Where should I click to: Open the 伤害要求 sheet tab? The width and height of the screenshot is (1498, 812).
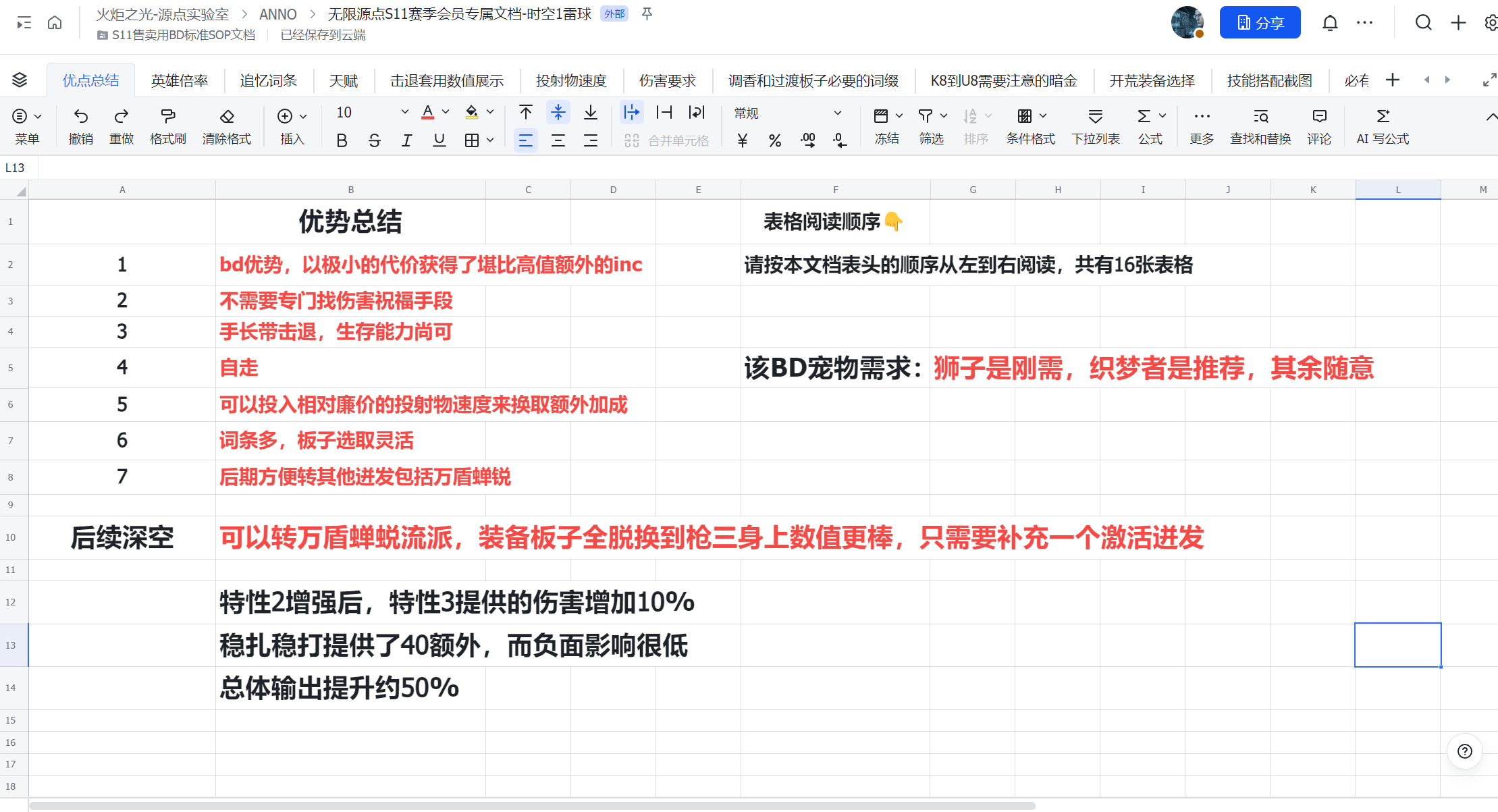pos(667,81)
